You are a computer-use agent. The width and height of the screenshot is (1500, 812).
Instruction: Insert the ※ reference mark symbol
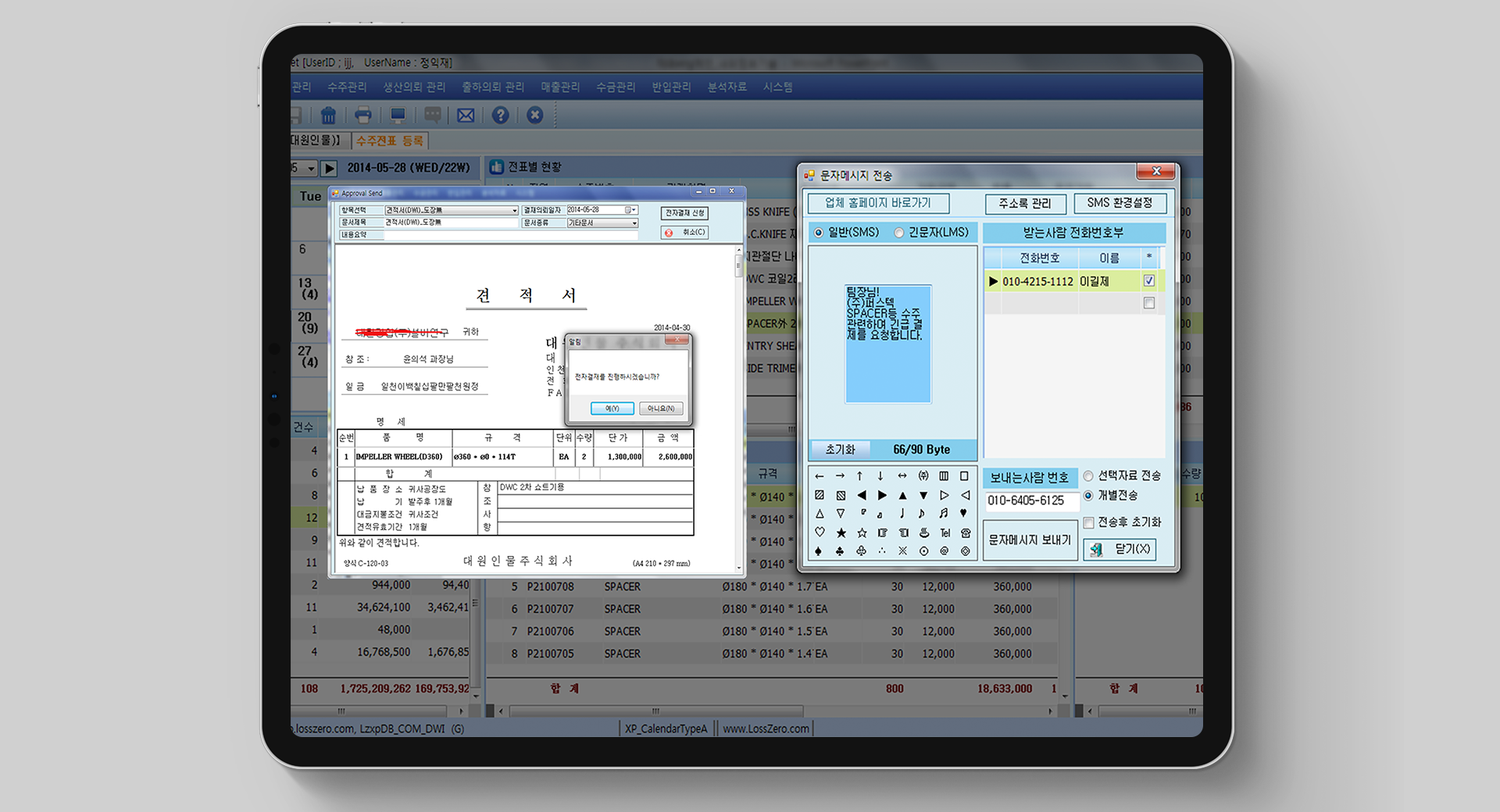click(902, 551)
